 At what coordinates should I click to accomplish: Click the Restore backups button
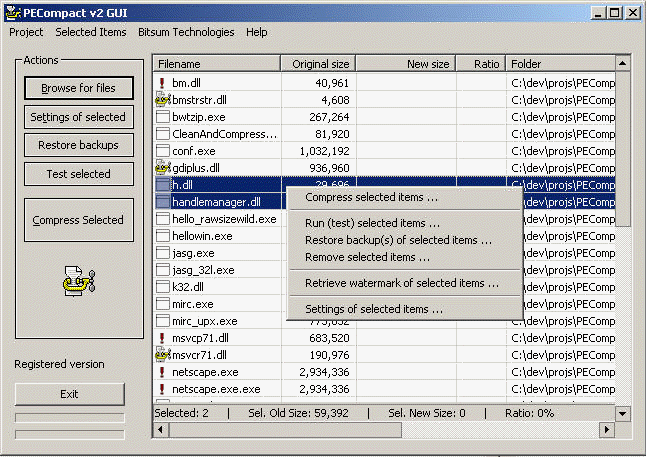tap(79, 145)
